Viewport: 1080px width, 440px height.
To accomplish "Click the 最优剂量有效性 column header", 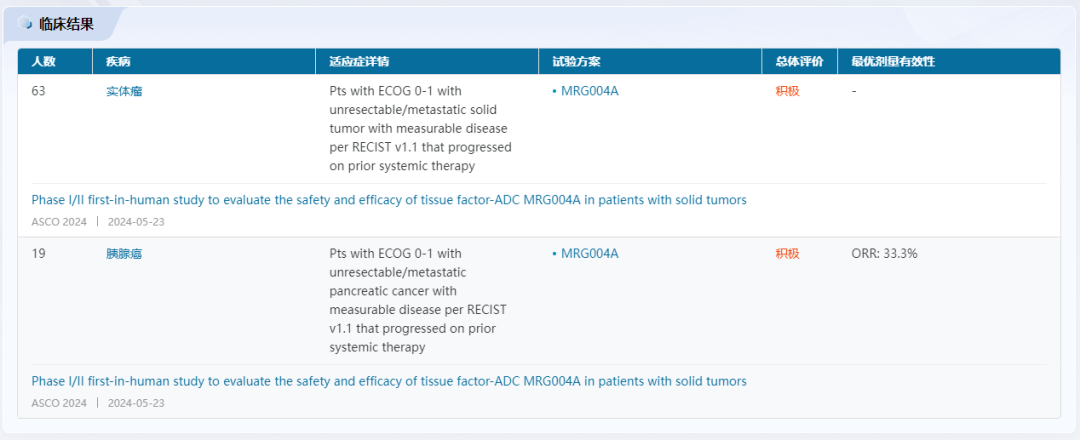I will click(x=893, y=62).
